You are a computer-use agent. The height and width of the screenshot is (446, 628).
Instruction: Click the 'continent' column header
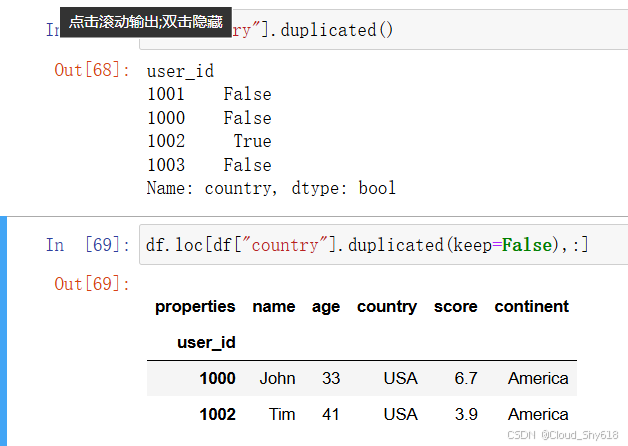pos(531,307)
